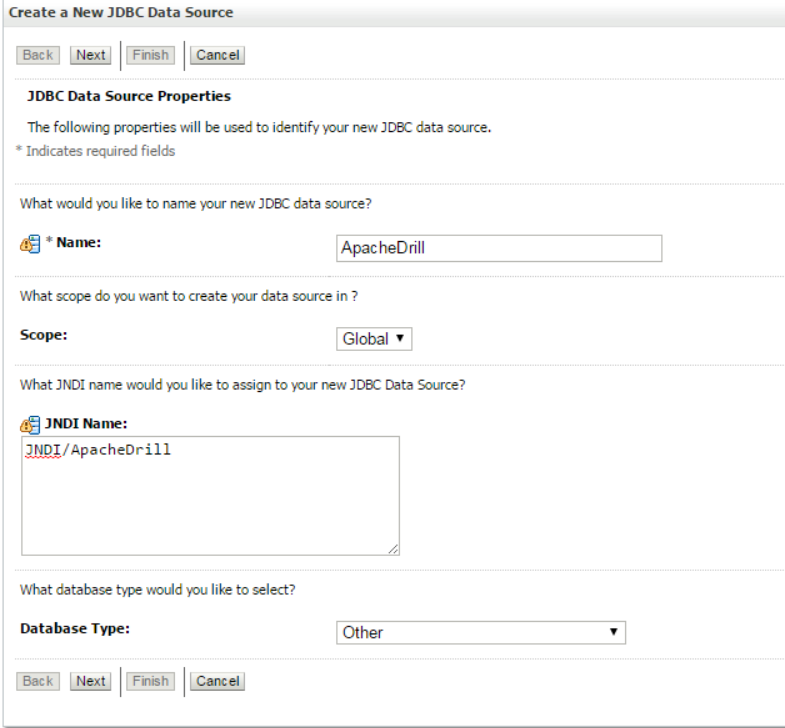This screenshot has height=728, width=785.
Task: Click the 'Database Type:' label
Action: click(x=75, y=628)
